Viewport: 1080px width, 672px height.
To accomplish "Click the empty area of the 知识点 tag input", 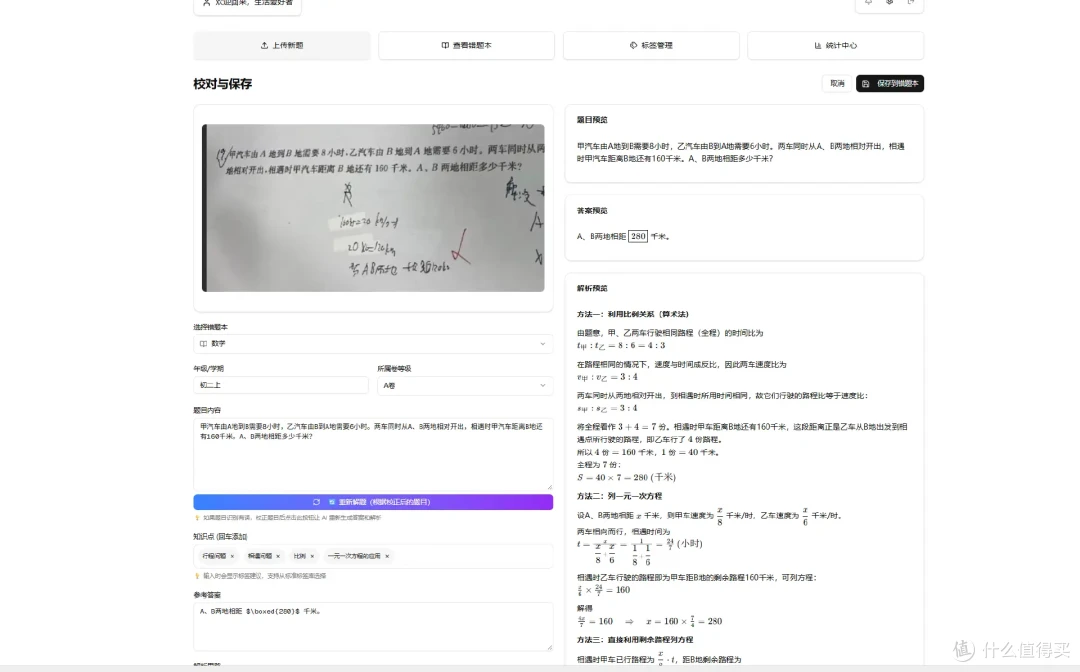I will coord(472,556).
